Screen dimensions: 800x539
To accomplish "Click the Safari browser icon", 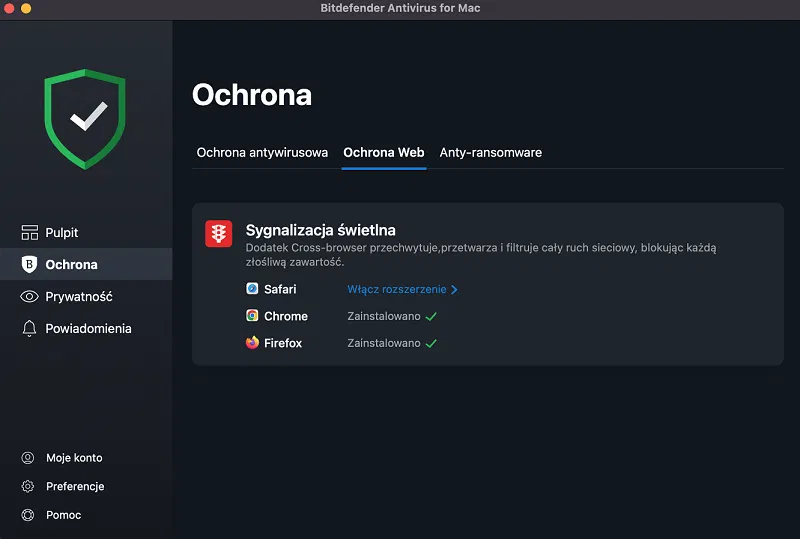I will point(252,289).
